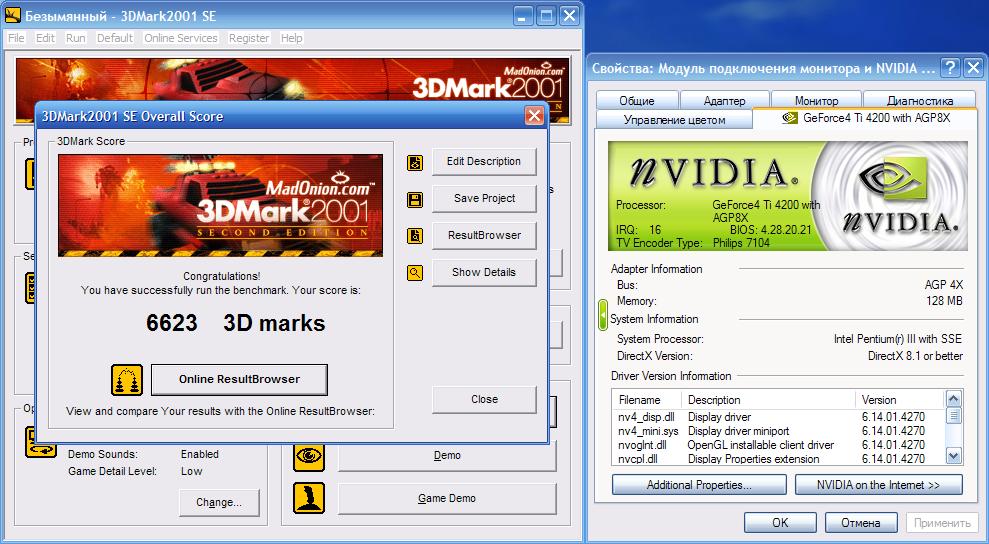The height and width of the screenshot is (544, 989).
Task: Click the Edit Description button
Action: pos(484,162)
